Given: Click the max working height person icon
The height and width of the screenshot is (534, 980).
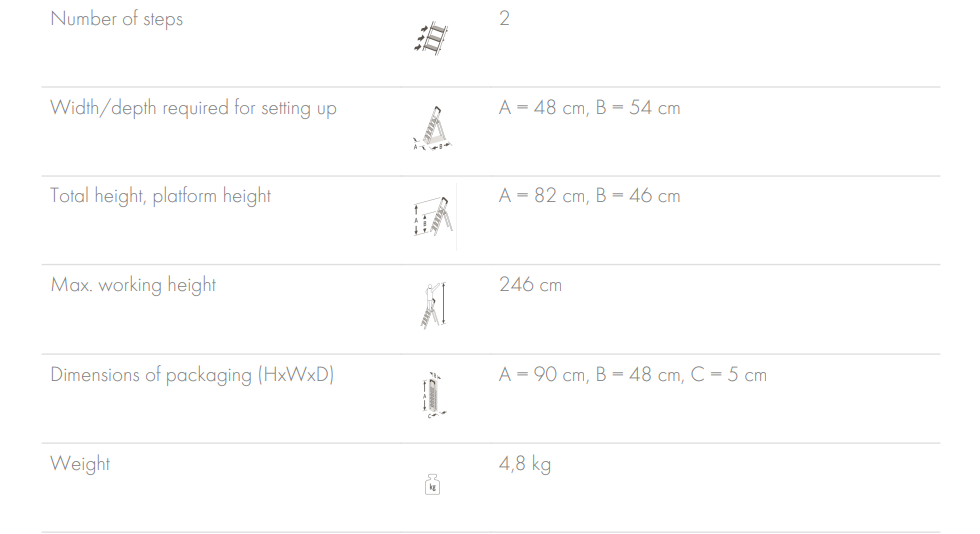Looking at the screenshot, I should (x=432, y=306).
